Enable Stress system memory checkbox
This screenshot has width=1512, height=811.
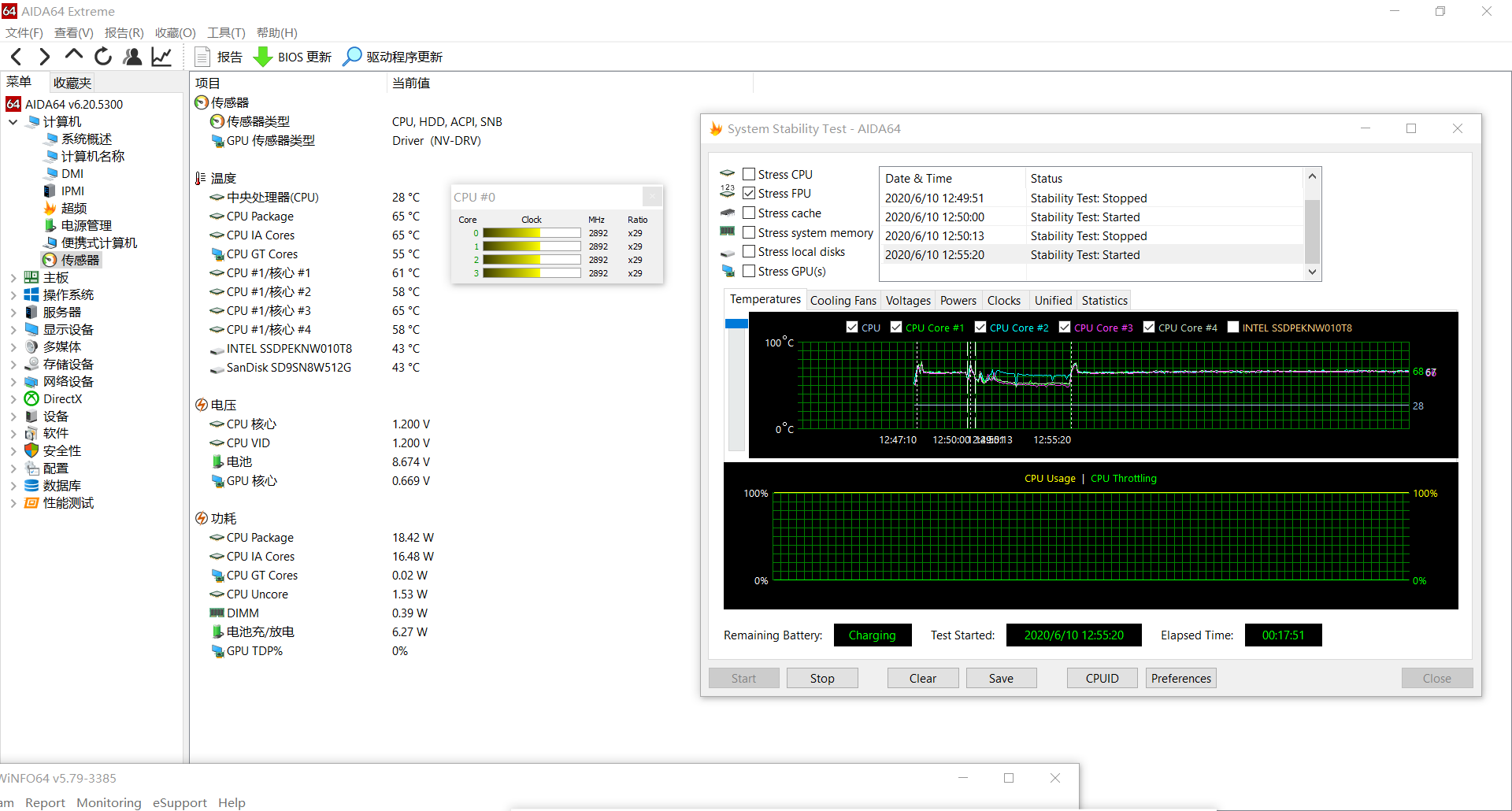point(749,233)
